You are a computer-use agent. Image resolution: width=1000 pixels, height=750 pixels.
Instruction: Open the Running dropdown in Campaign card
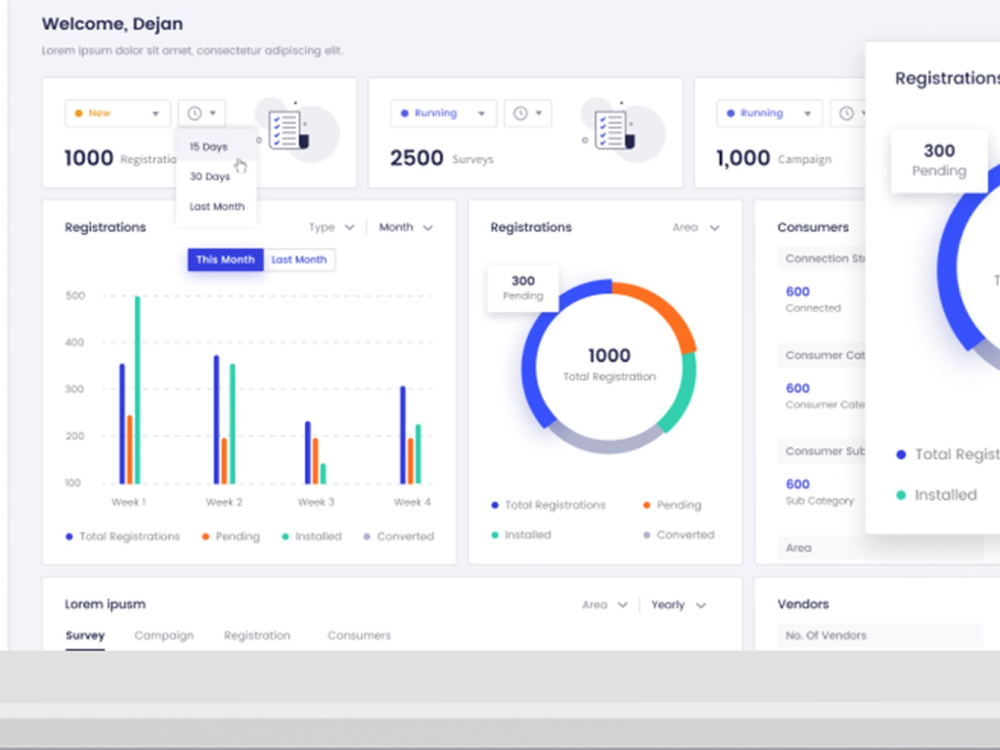(x=769, y=114)
